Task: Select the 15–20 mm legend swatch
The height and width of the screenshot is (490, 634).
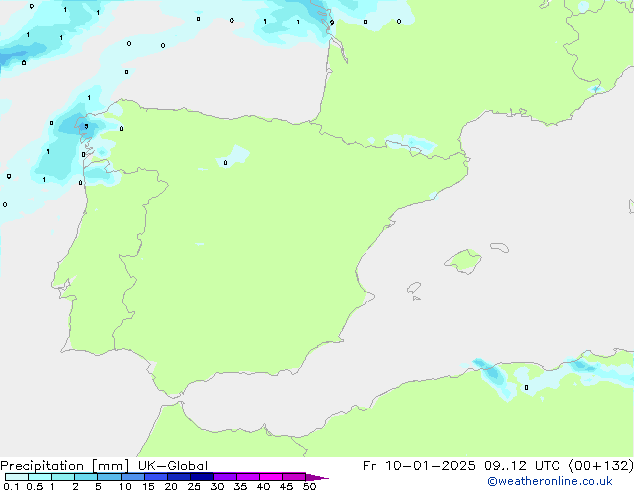Action: 156,477
